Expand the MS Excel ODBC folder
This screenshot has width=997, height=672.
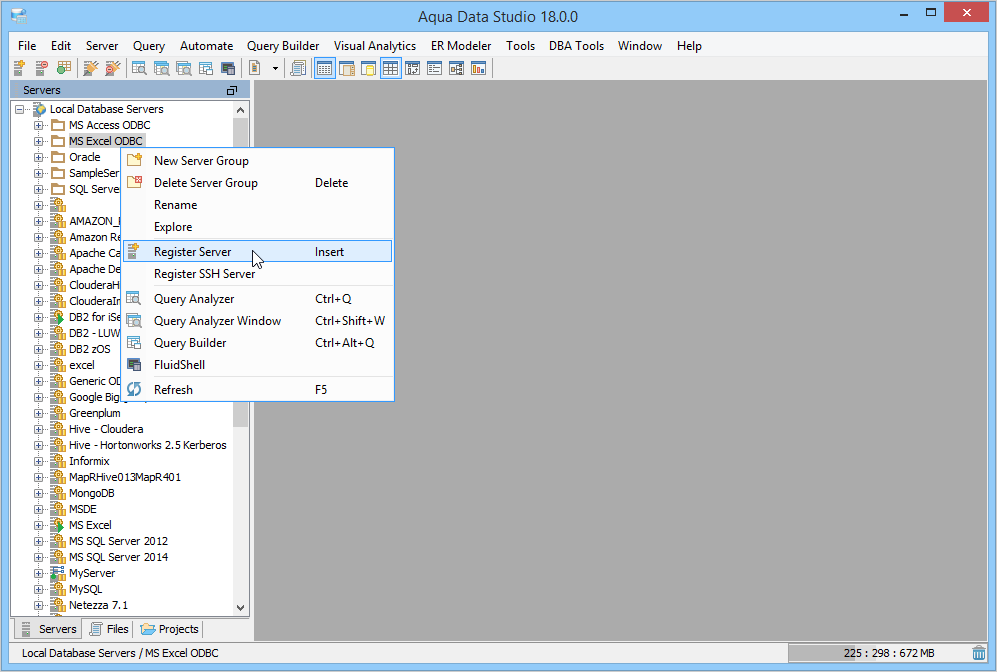(x=39, y=141)
